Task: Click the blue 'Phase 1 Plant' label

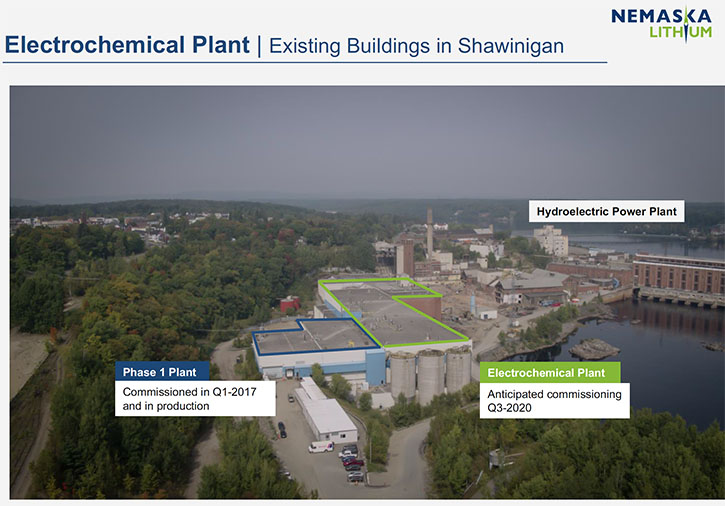Action: pyautogui.click(x=162, y=371)
